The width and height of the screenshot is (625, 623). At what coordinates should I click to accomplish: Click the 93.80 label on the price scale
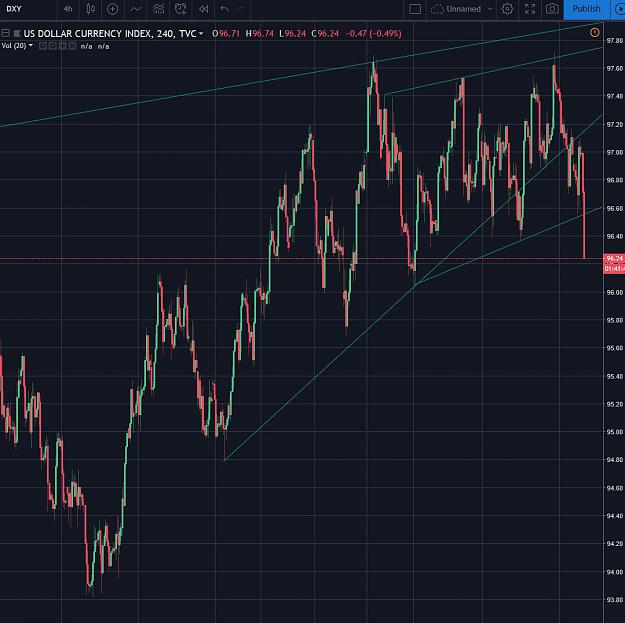pos(614,600)
